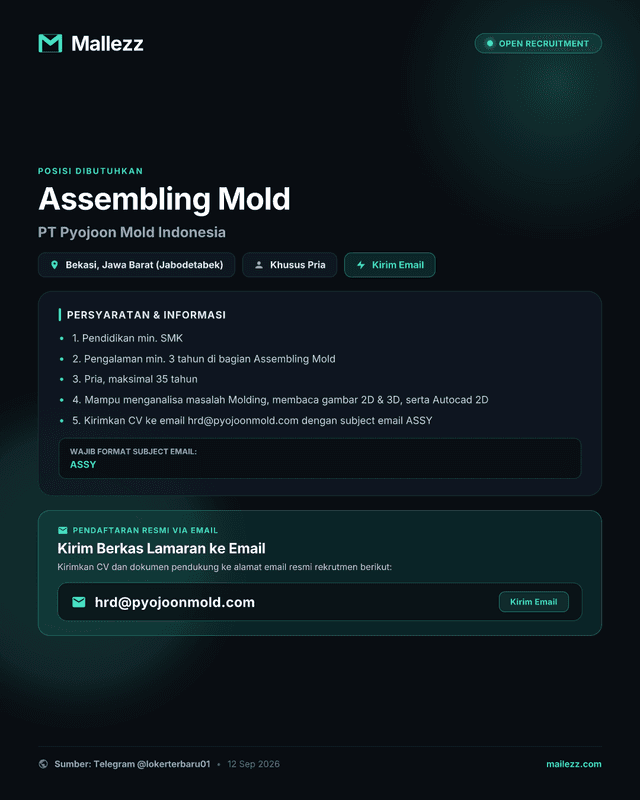Click the person icon in Khusus Pria tag
Image resolution: width=640 pixels, height=800 pixels.
coord(259,265)
